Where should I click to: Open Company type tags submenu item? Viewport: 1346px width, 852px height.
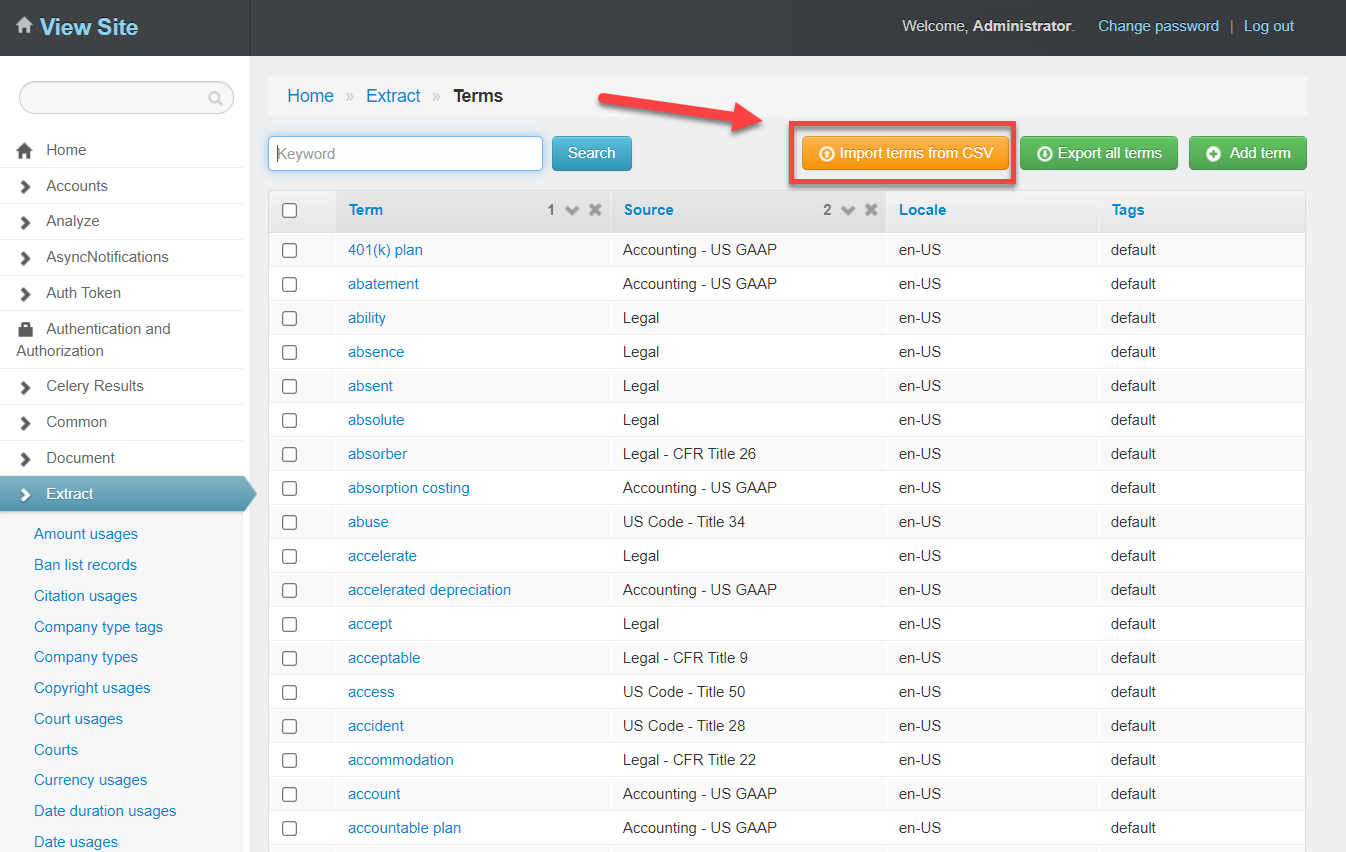(98, 627)
